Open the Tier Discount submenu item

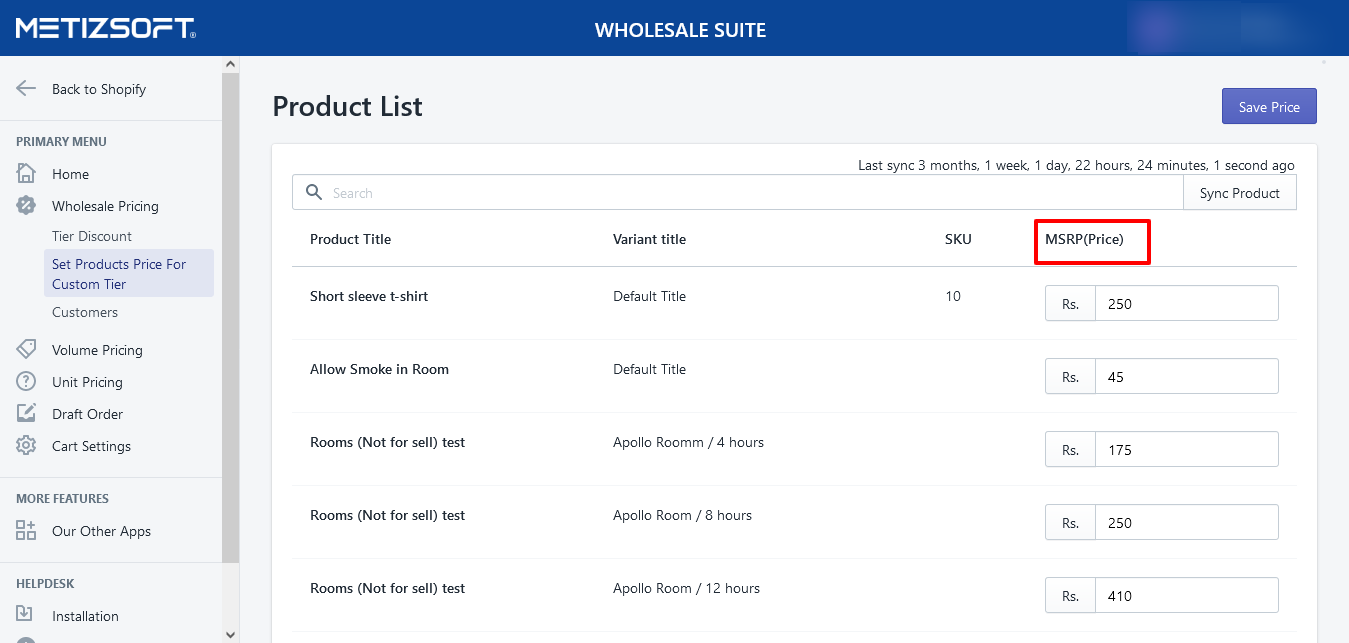(x=92, y=236)
